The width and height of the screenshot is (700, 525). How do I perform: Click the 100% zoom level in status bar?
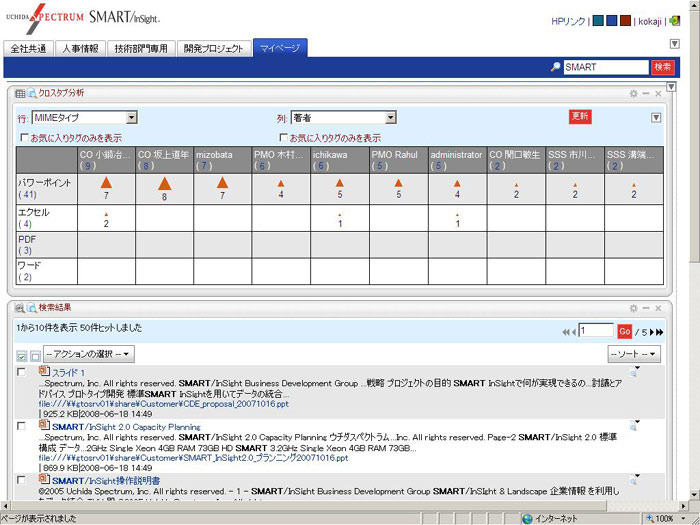pos(666,518)
